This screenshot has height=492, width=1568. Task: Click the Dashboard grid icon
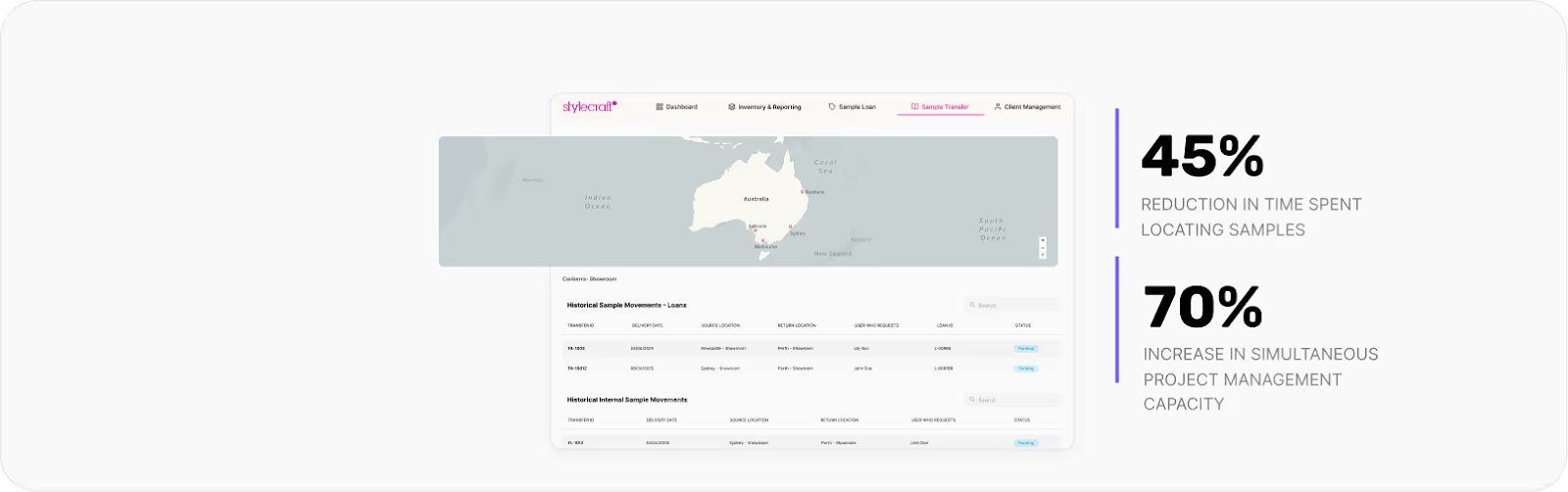click(660, 107)
